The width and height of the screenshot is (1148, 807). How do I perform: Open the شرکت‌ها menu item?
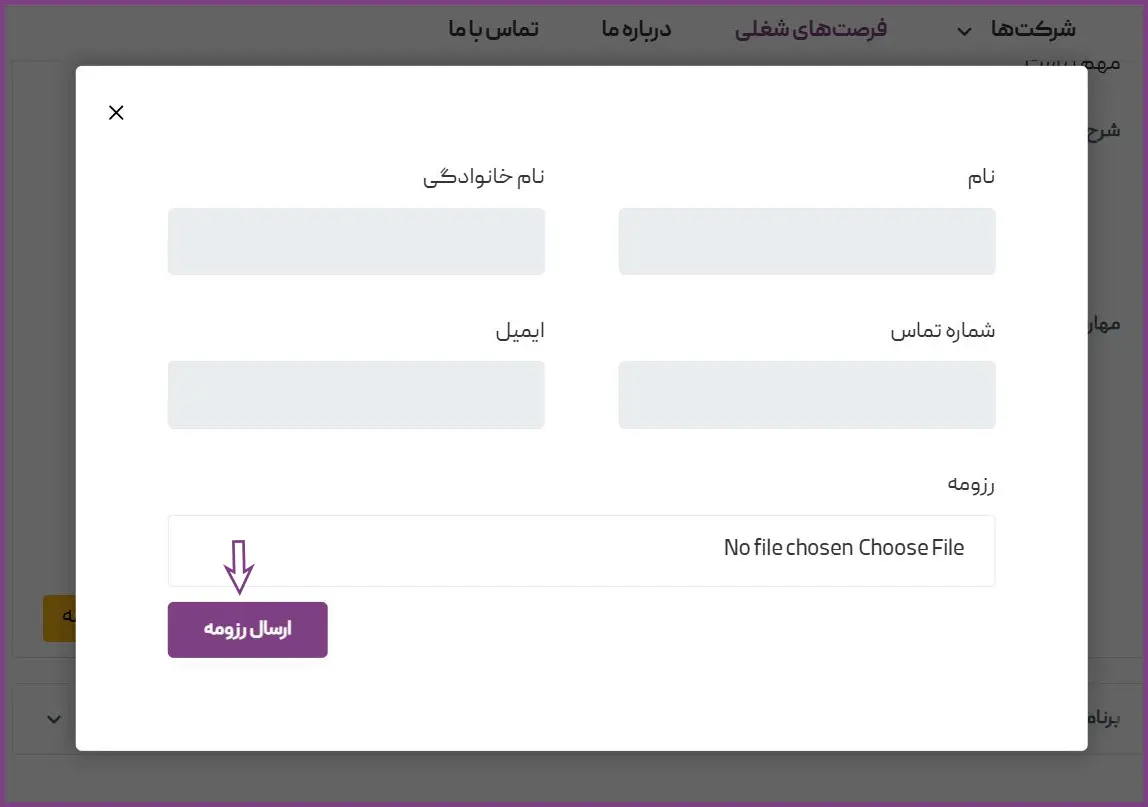pyautogui.click(x=1033, y=29)
